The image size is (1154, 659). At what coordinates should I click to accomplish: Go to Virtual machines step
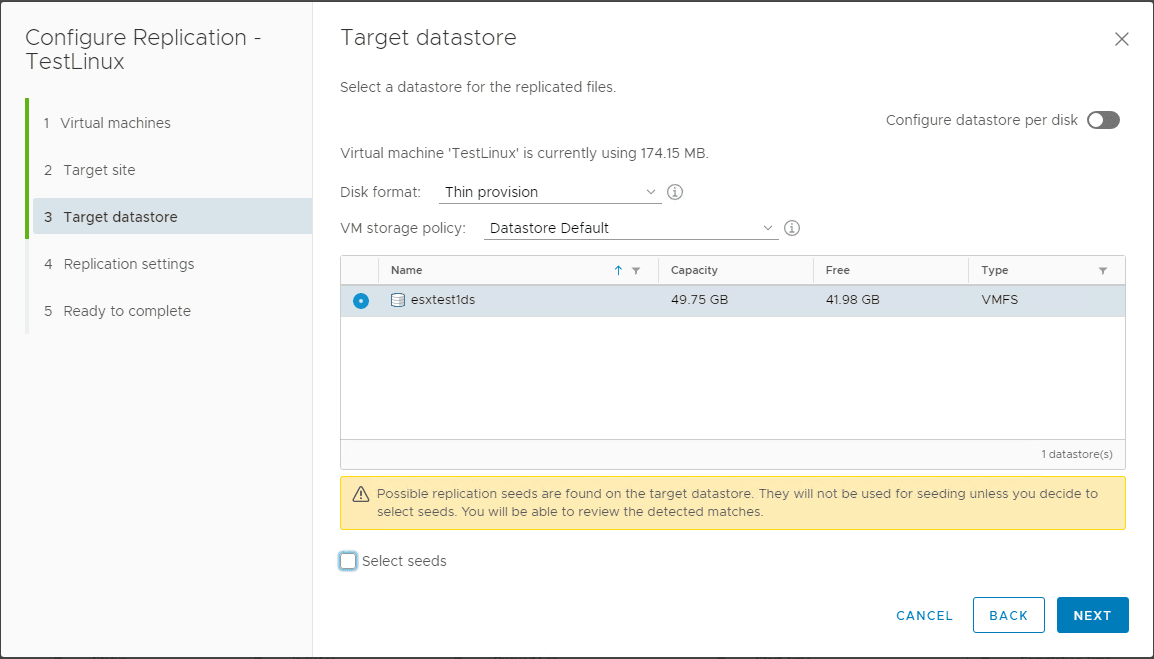pyautogui.click(x=115, y=123)
